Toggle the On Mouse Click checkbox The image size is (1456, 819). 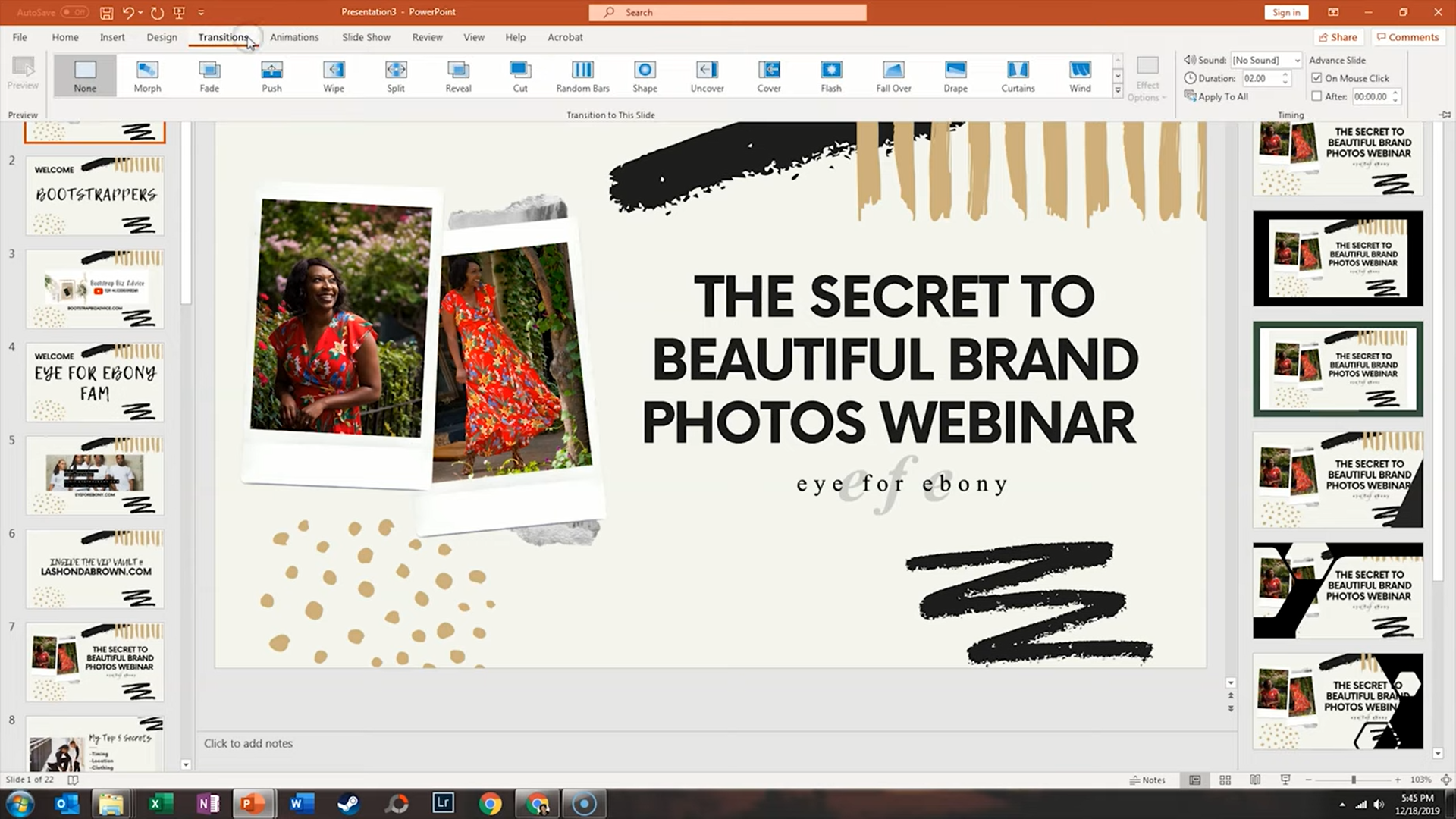[x=1318, y=77]
